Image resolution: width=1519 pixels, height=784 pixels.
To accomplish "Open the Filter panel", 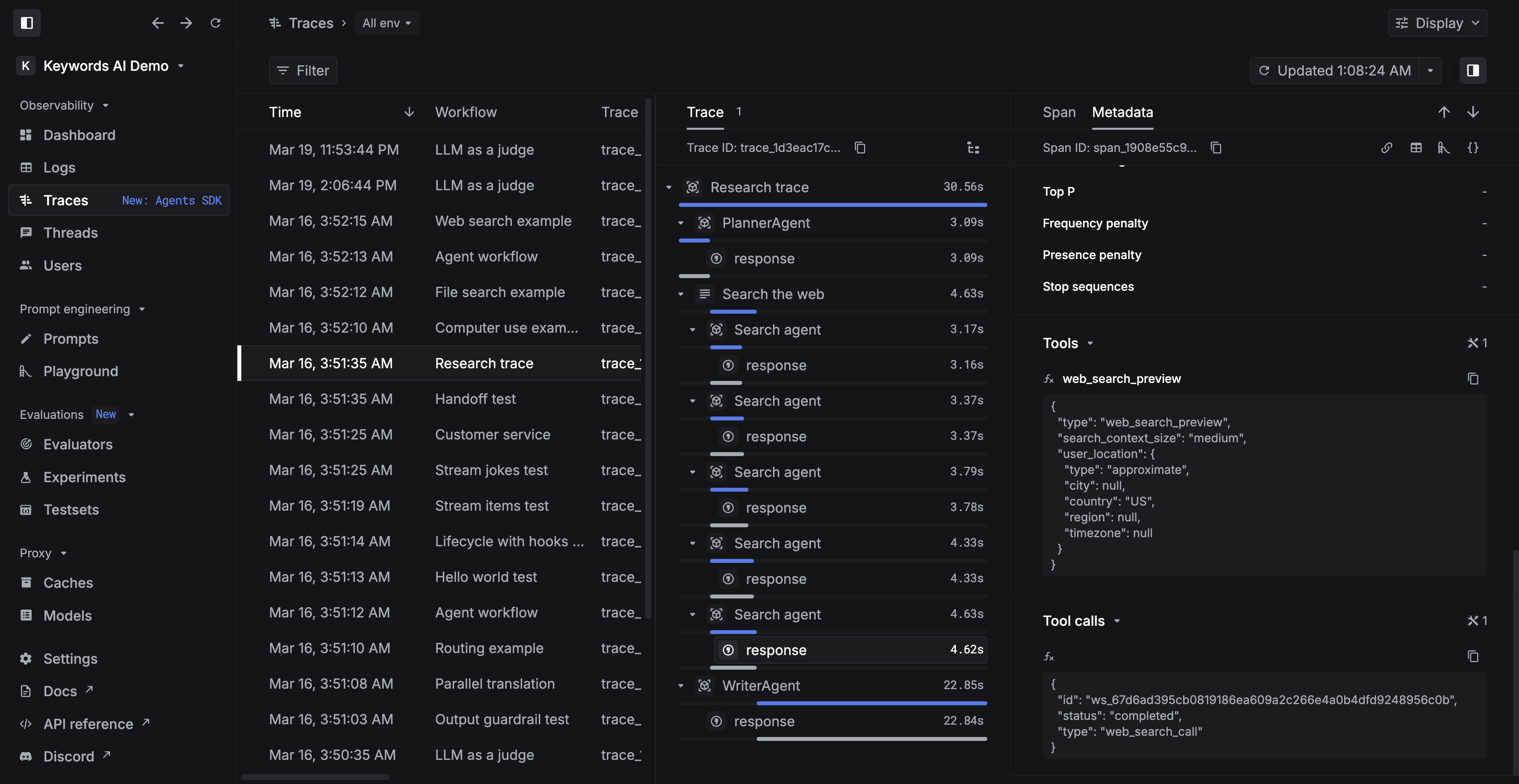I will pyautogui.click(x=303, y=70).
